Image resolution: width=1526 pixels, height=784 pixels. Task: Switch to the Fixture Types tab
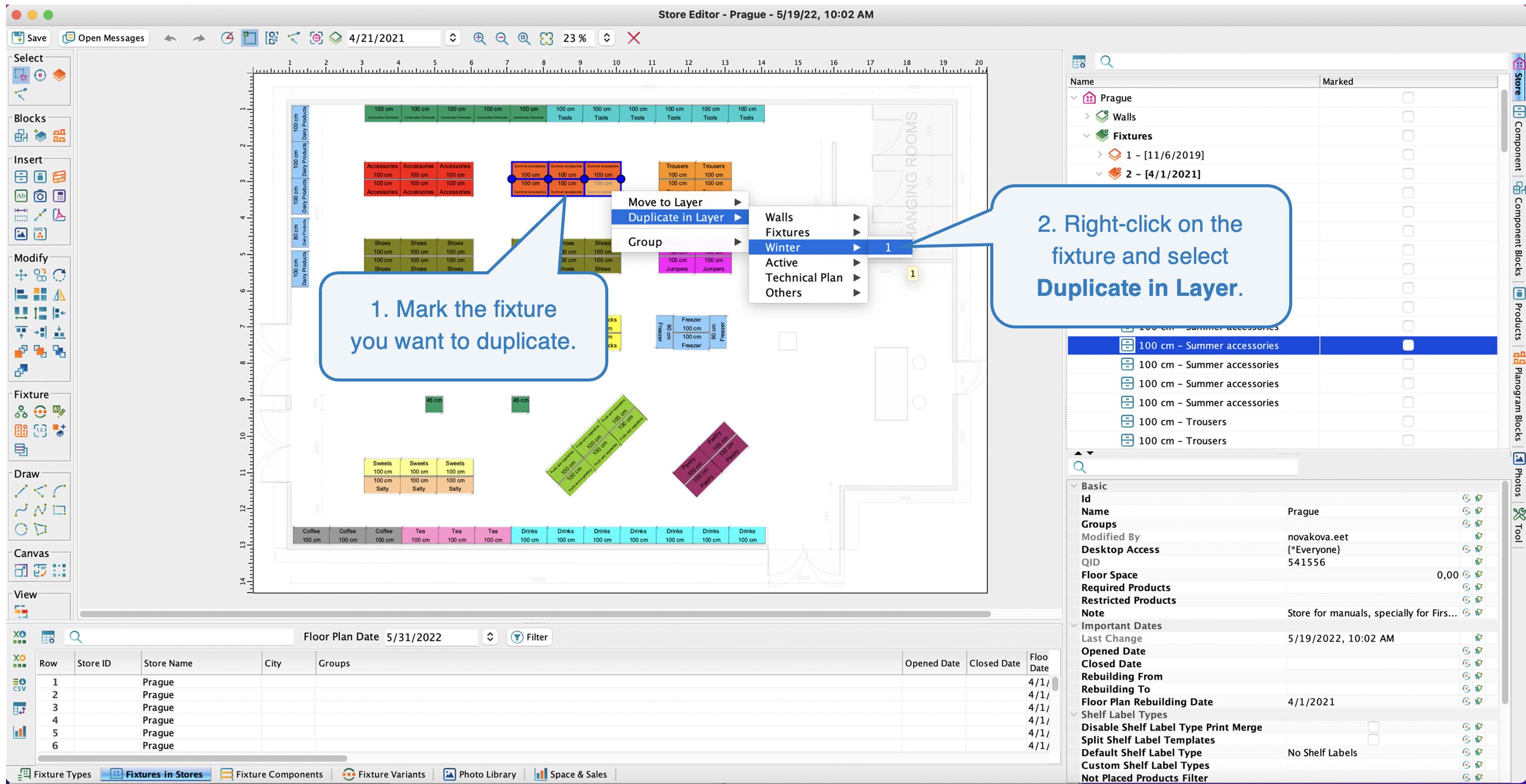[55, 774]
